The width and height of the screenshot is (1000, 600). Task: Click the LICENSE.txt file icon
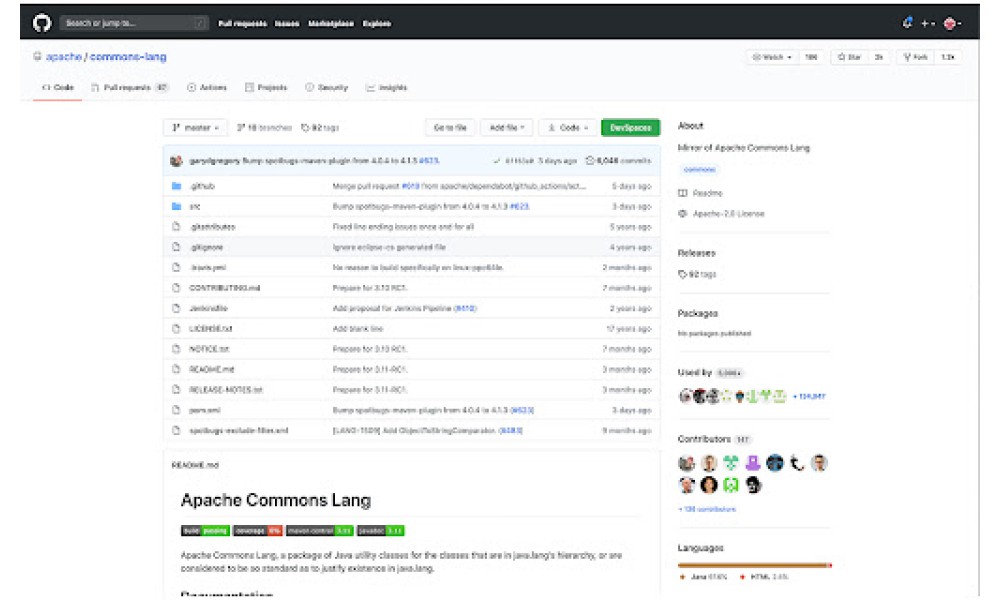[x=177, y=328]
